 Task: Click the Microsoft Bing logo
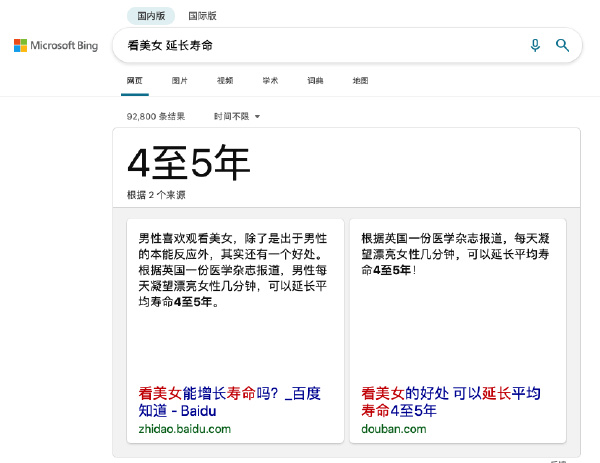tap(56, 46)
